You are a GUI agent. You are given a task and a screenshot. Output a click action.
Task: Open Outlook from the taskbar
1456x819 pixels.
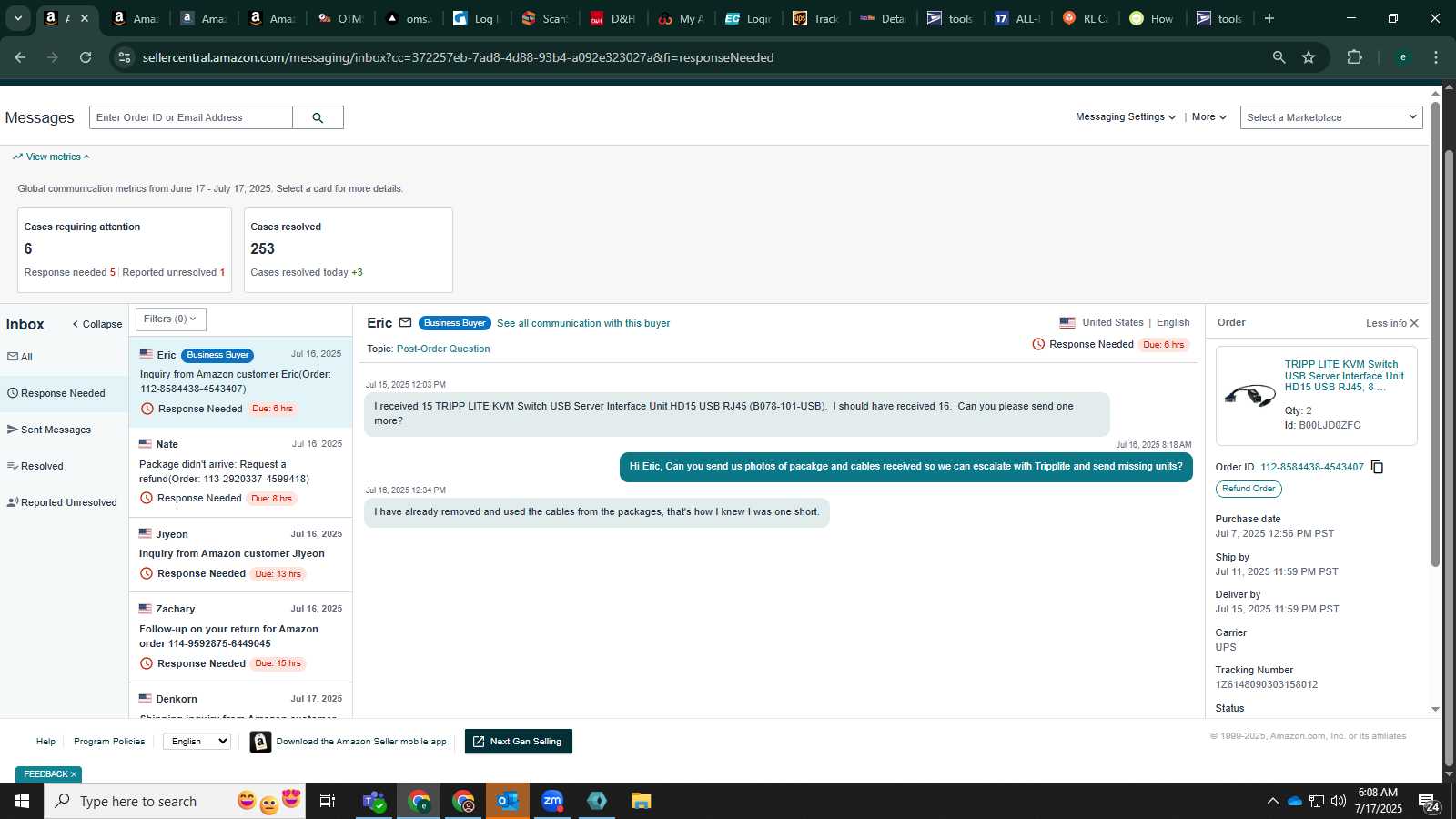coord(508,801)
